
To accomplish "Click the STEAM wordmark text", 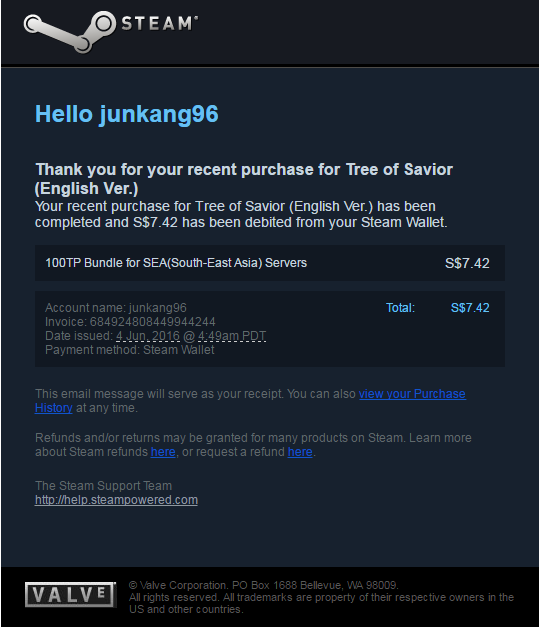I will click(x=159, y=23).
